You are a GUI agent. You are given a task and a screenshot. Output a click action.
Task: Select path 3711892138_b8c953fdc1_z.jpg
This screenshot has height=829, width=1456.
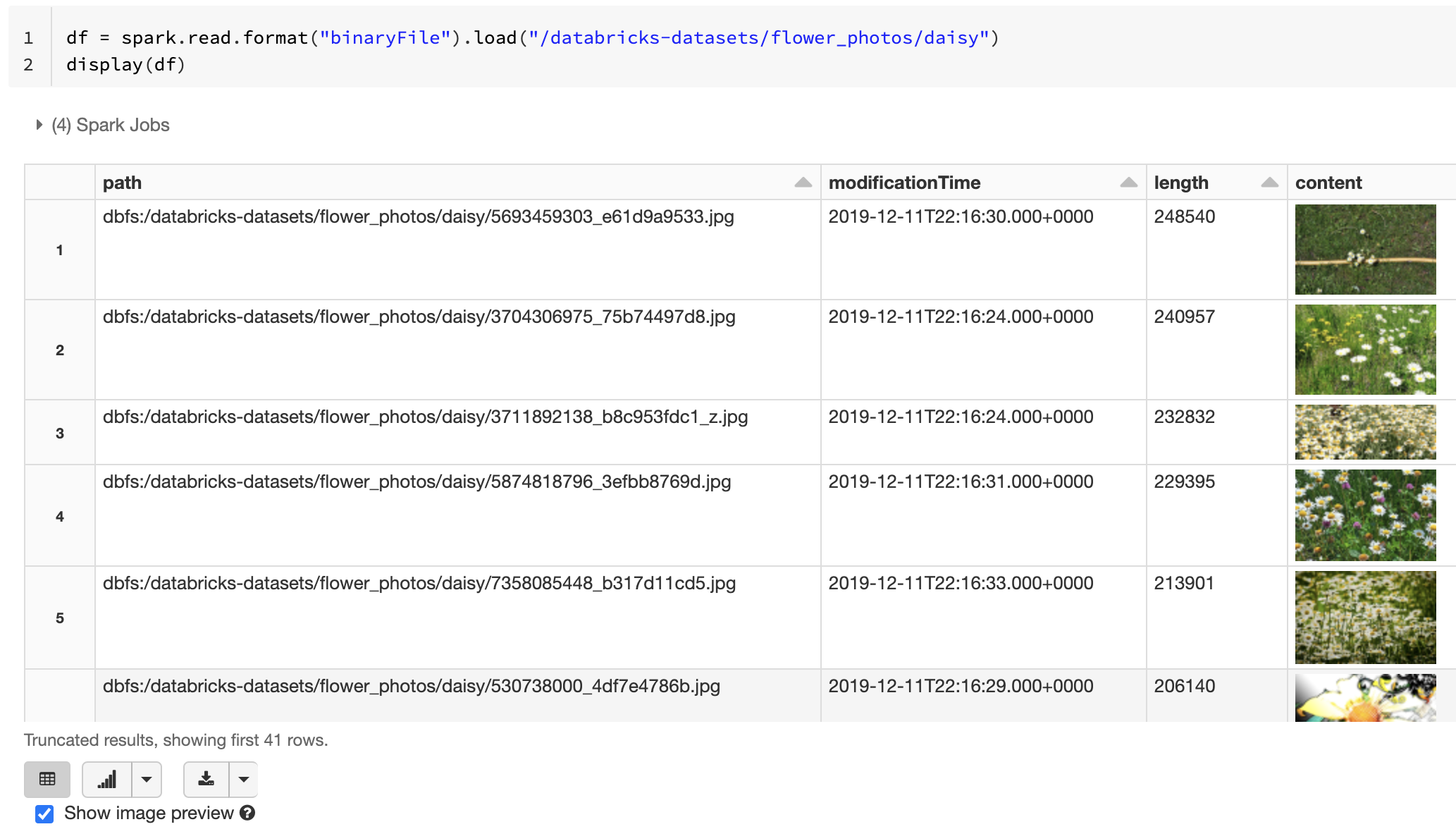426,417
